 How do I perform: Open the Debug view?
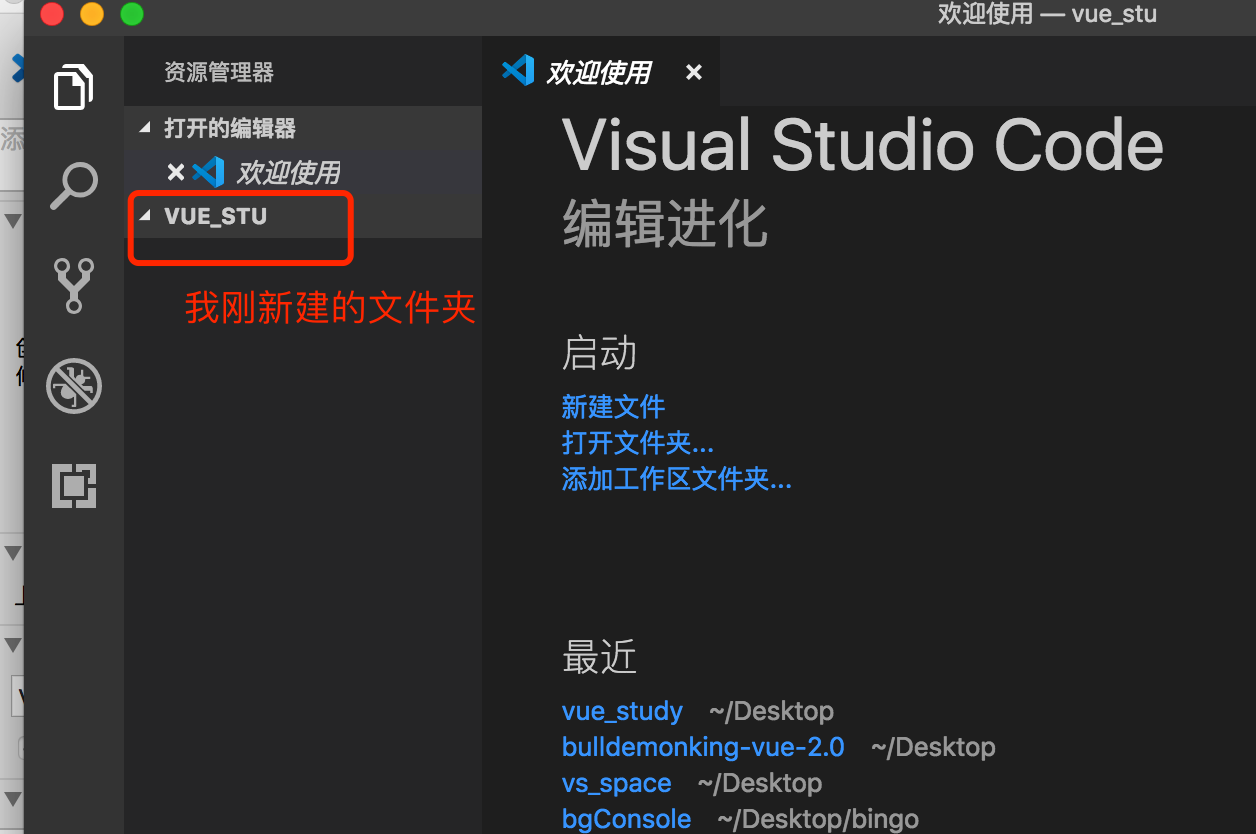(x=73, y=385)
